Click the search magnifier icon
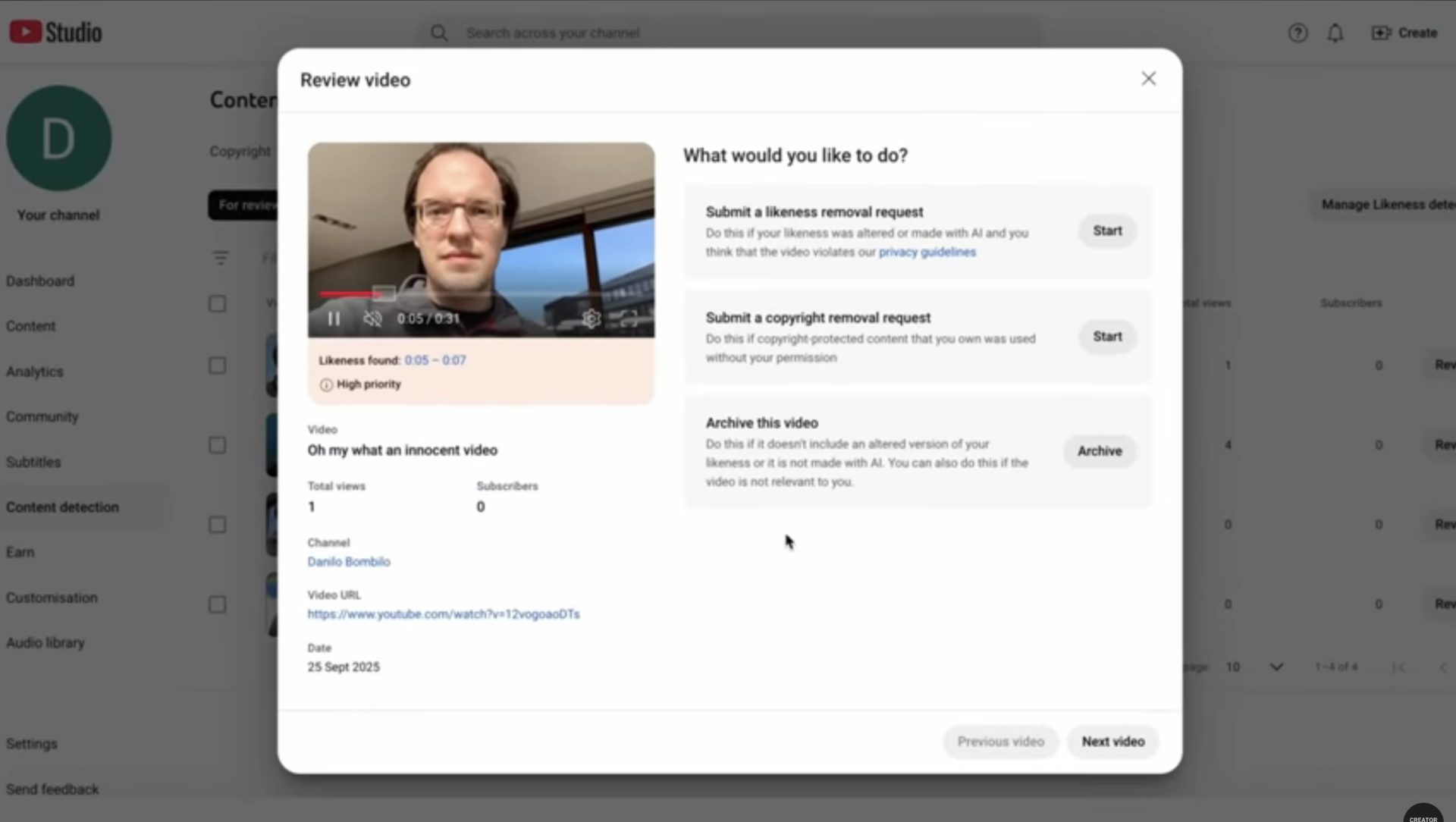The width and height of the screenshot is (1456, 822). (x=439, y=33)
